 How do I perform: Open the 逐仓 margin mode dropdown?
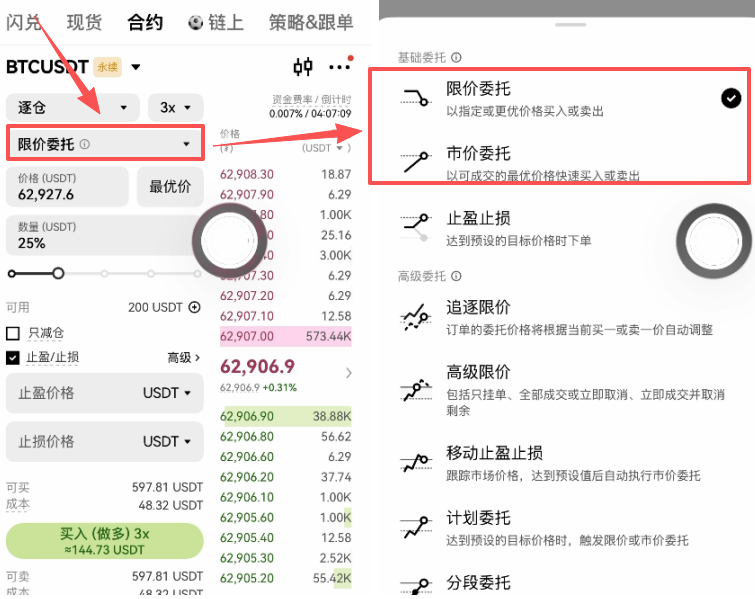tap(73, 107)
